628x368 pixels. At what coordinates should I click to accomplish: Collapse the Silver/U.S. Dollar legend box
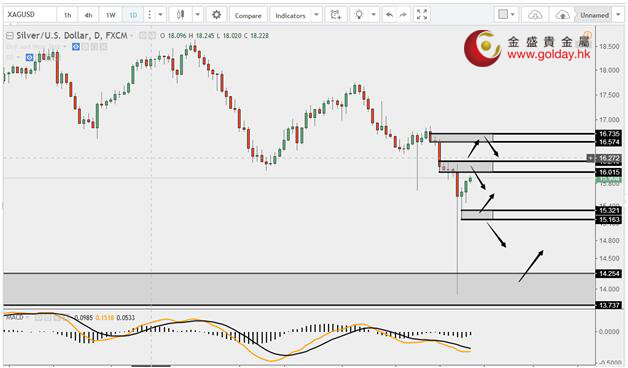tap(10, 36)
